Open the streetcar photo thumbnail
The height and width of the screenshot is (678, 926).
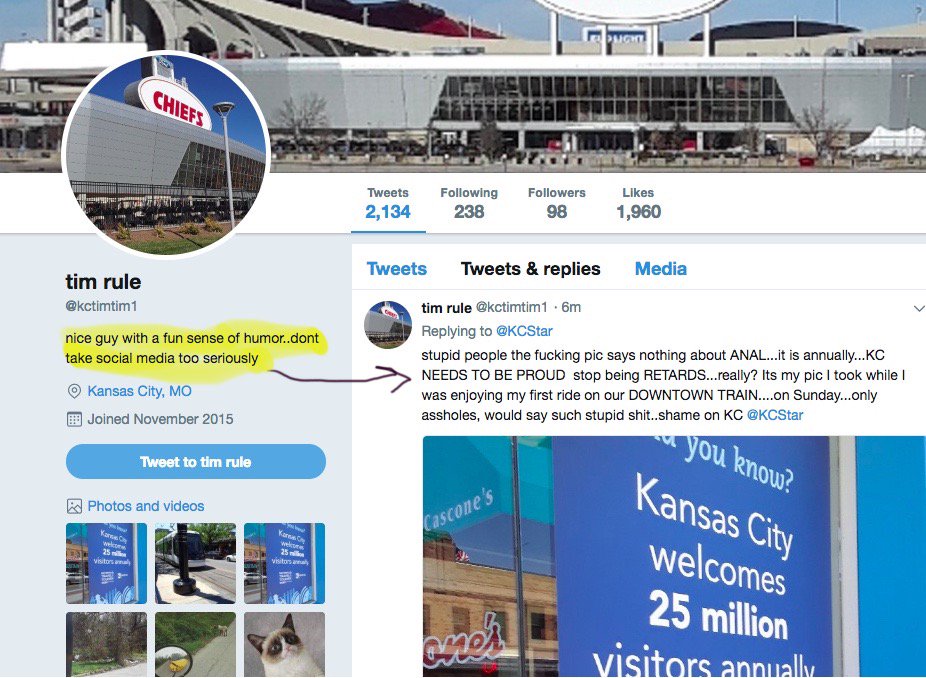(195, 563)
